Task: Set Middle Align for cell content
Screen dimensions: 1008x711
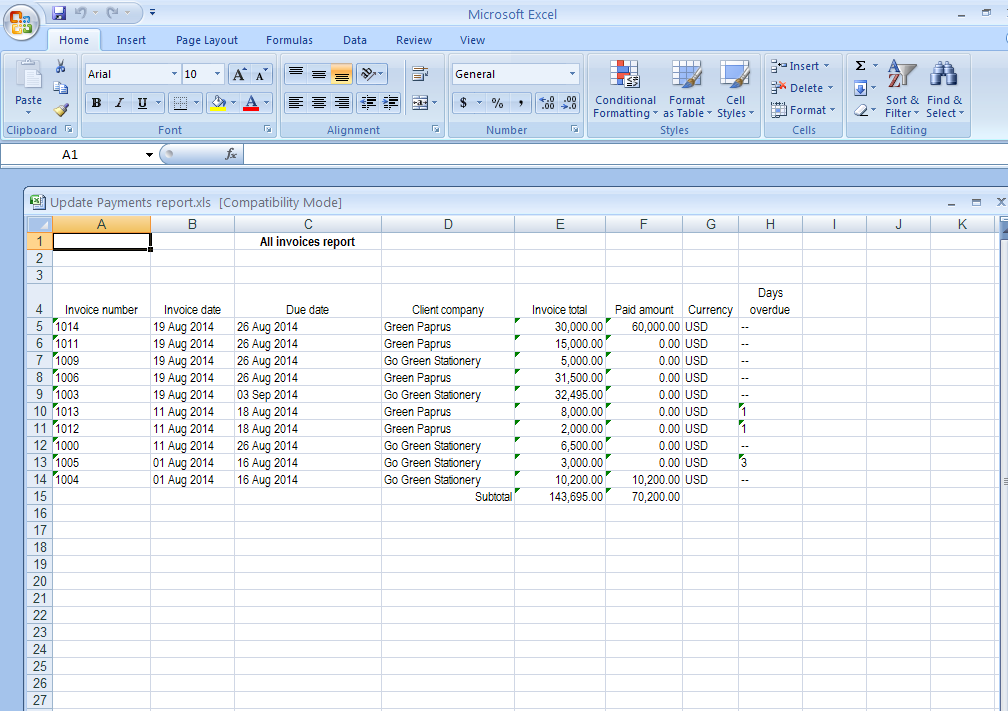Action: tap(319, 74)
